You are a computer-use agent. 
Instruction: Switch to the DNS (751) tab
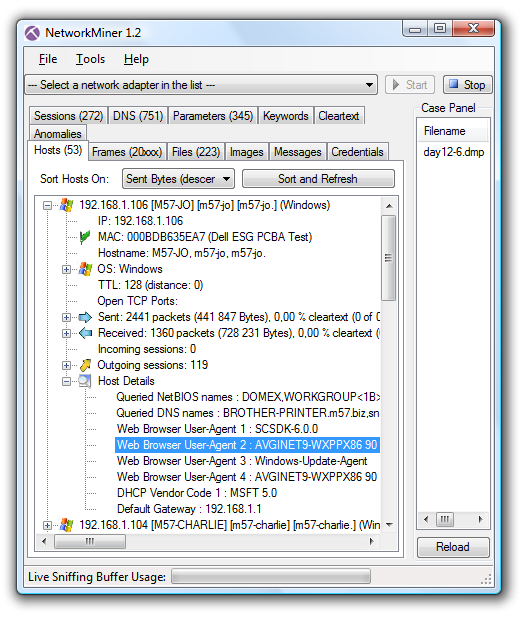[x=138, y=116]
